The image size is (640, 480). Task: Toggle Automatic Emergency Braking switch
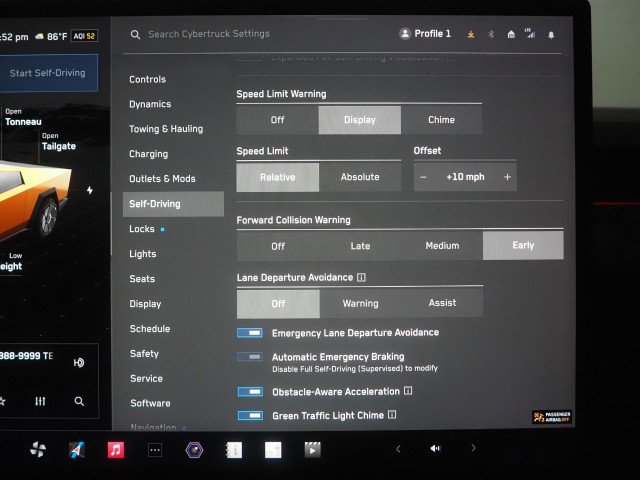[250, 357]
